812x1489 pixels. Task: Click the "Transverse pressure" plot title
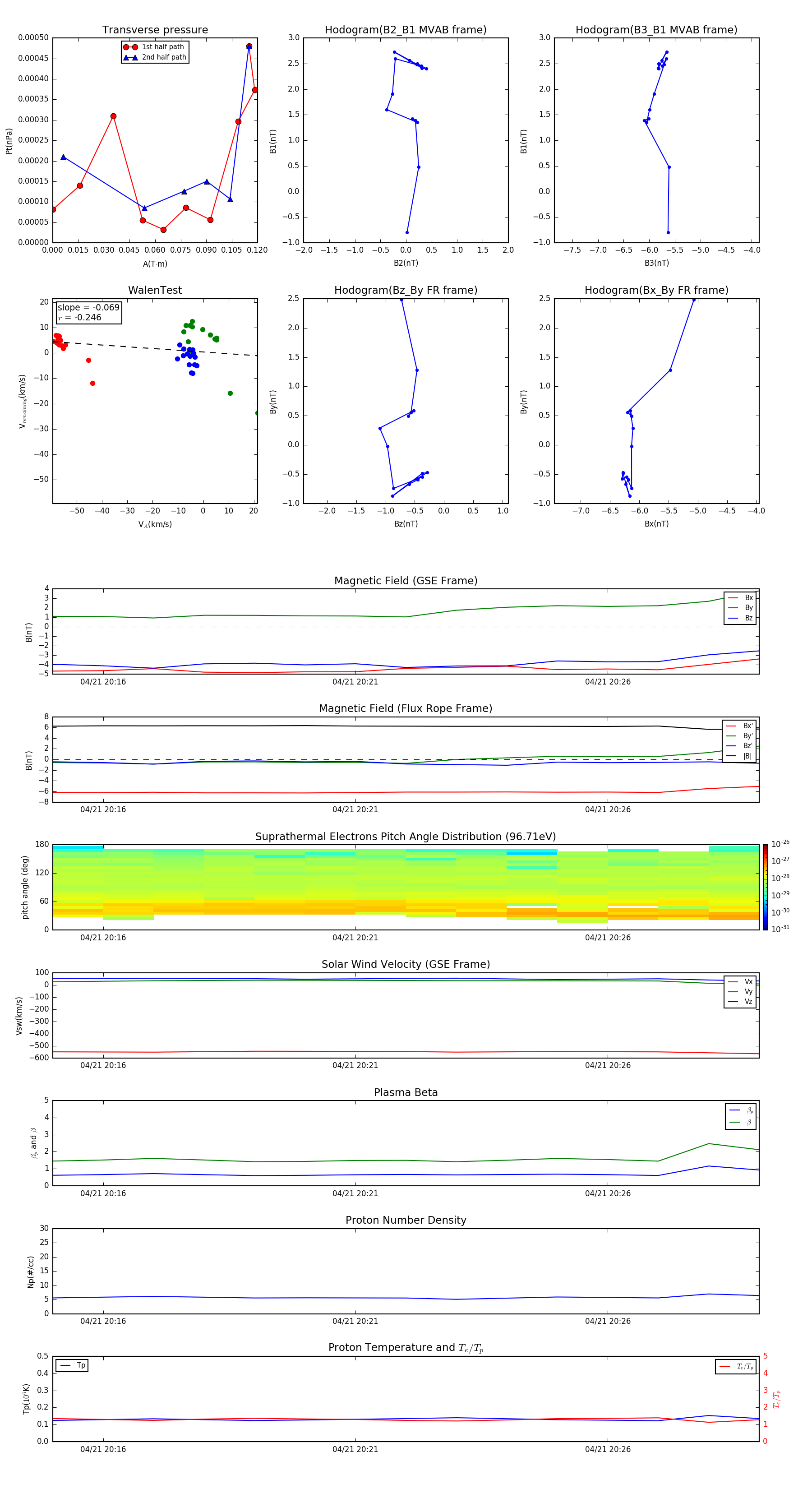pyautogui.click(x=155, y=30)
